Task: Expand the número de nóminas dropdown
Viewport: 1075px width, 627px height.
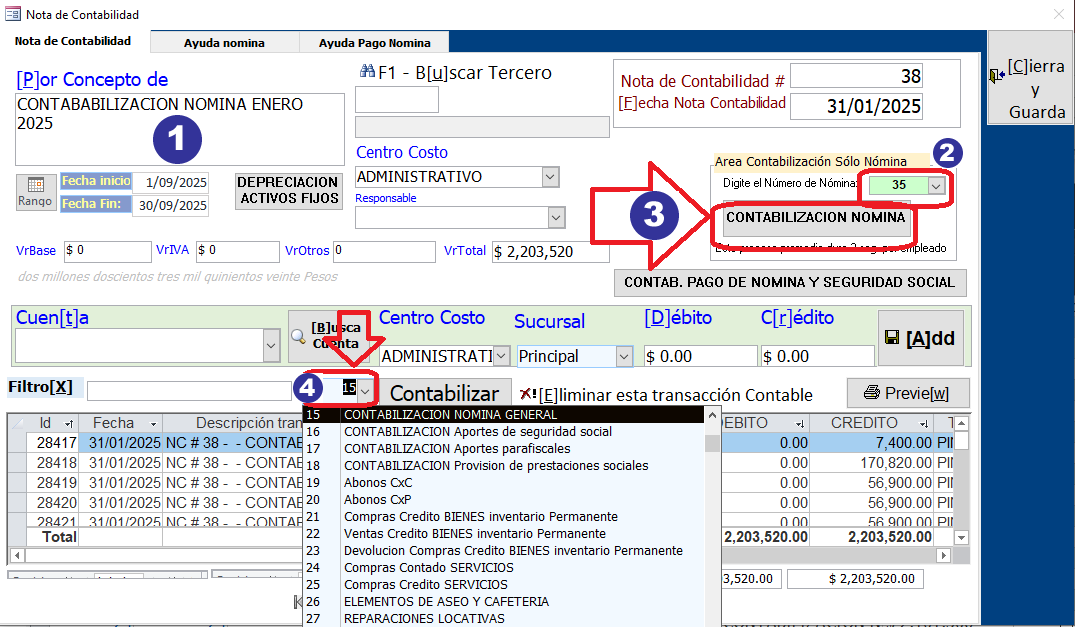Action: pyautogui.click(x=936, y=185)
